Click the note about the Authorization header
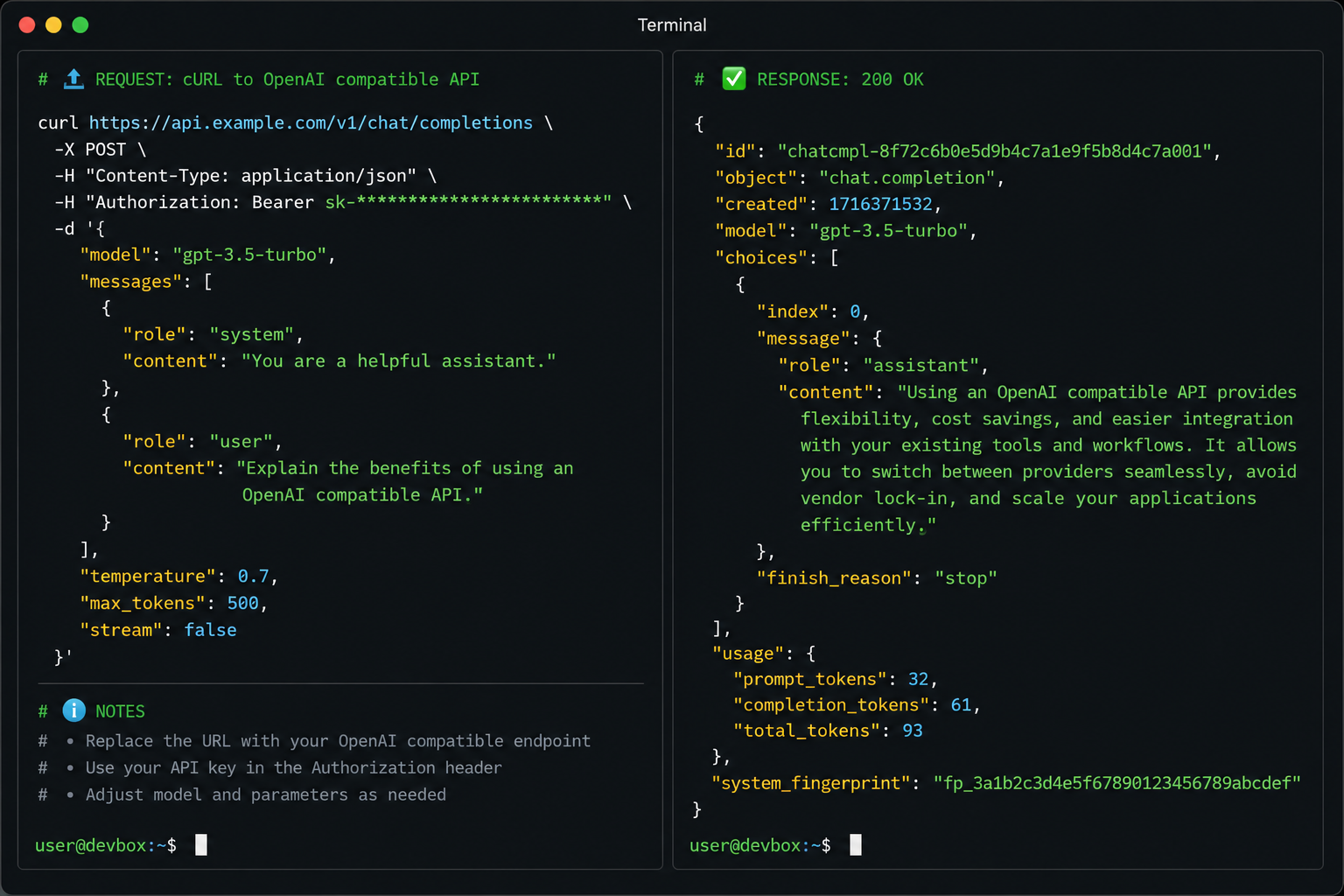 pyautogui.click(x=294, y=767)
